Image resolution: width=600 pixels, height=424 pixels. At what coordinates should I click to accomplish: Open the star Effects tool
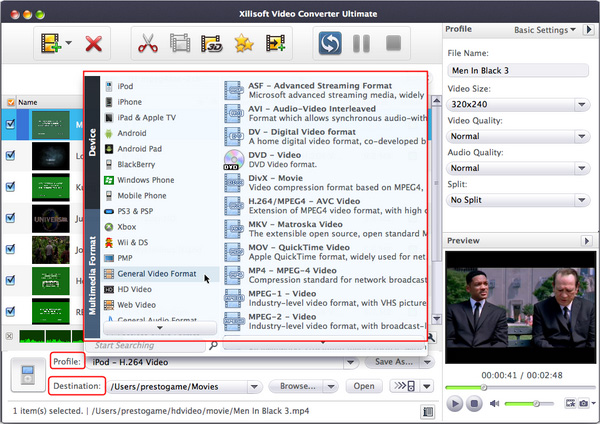point(243,44)
